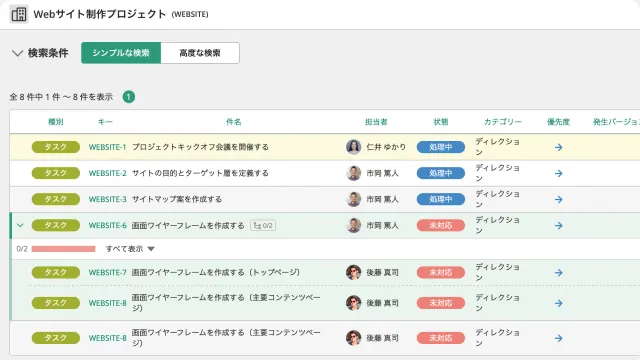Click 後藤 真司 avatar in WEBSITE-7 row
The image size is (640, 360).
(x=353, y=272)
